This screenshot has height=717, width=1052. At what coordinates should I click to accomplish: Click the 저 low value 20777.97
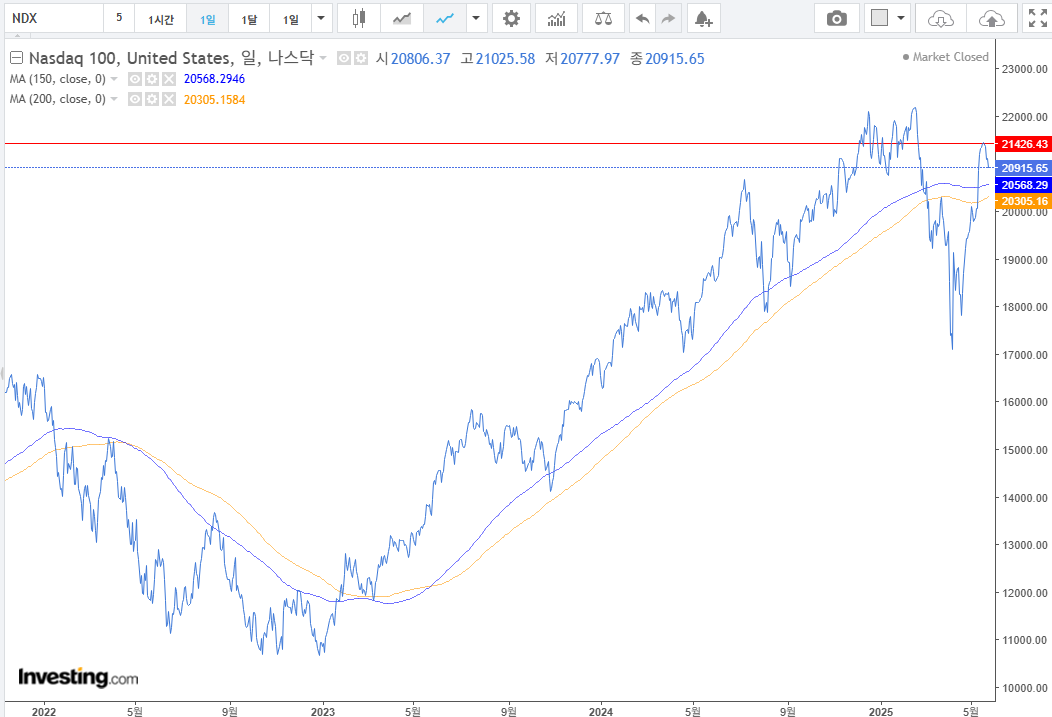(x=590, y=59)
